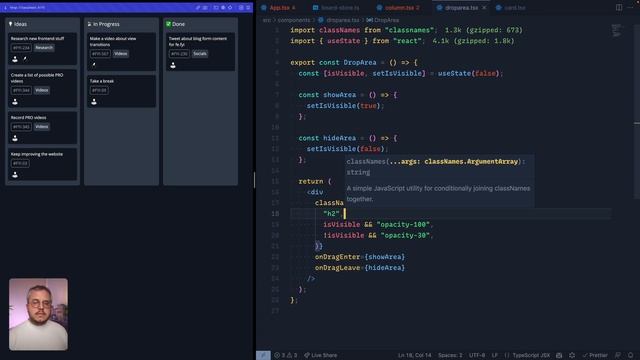Click user avatar on 'Tweet about blog' card
This screenshot has width=640, height=360.
click(173, 65)
